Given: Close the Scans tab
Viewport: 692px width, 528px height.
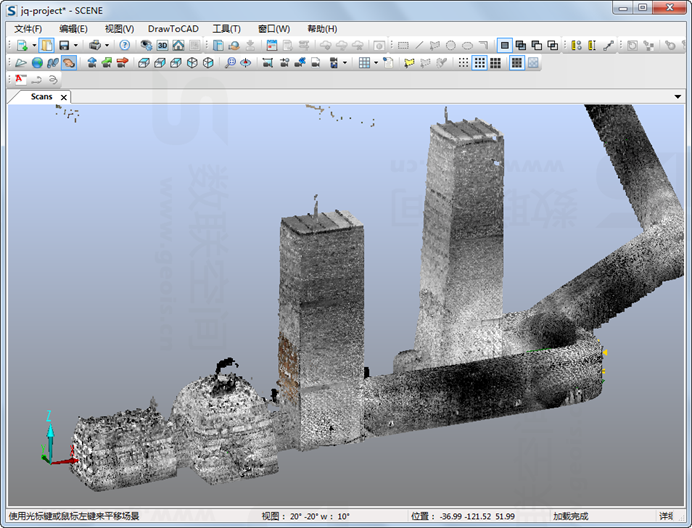Looking at the screenshot, I should point(64,97).
